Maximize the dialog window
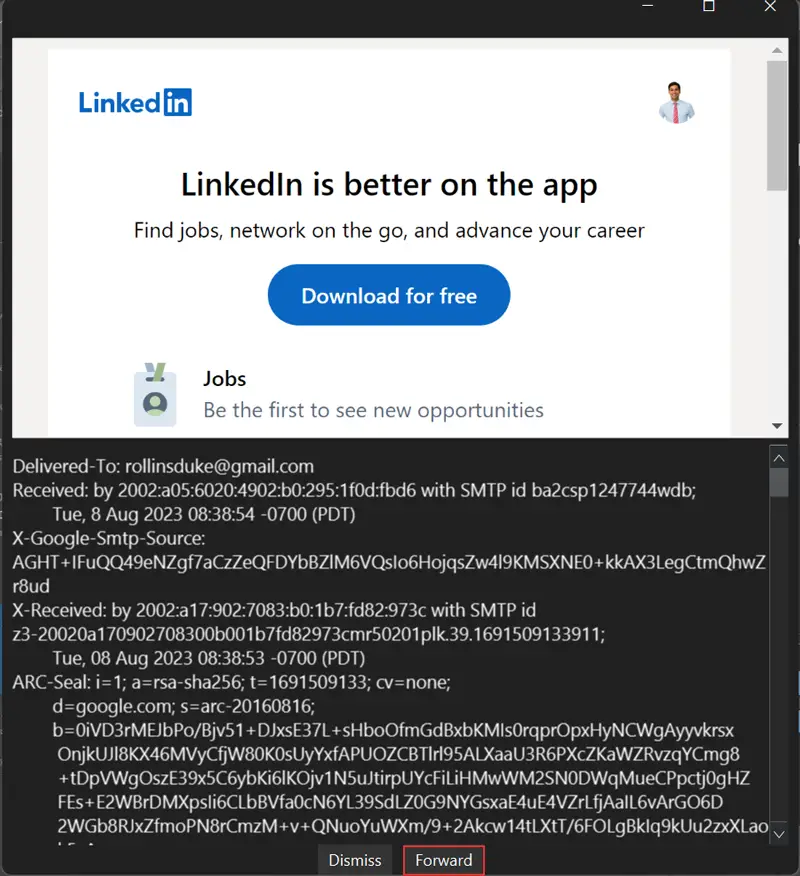Screen dimensions: 800x876 pos(709,6)
